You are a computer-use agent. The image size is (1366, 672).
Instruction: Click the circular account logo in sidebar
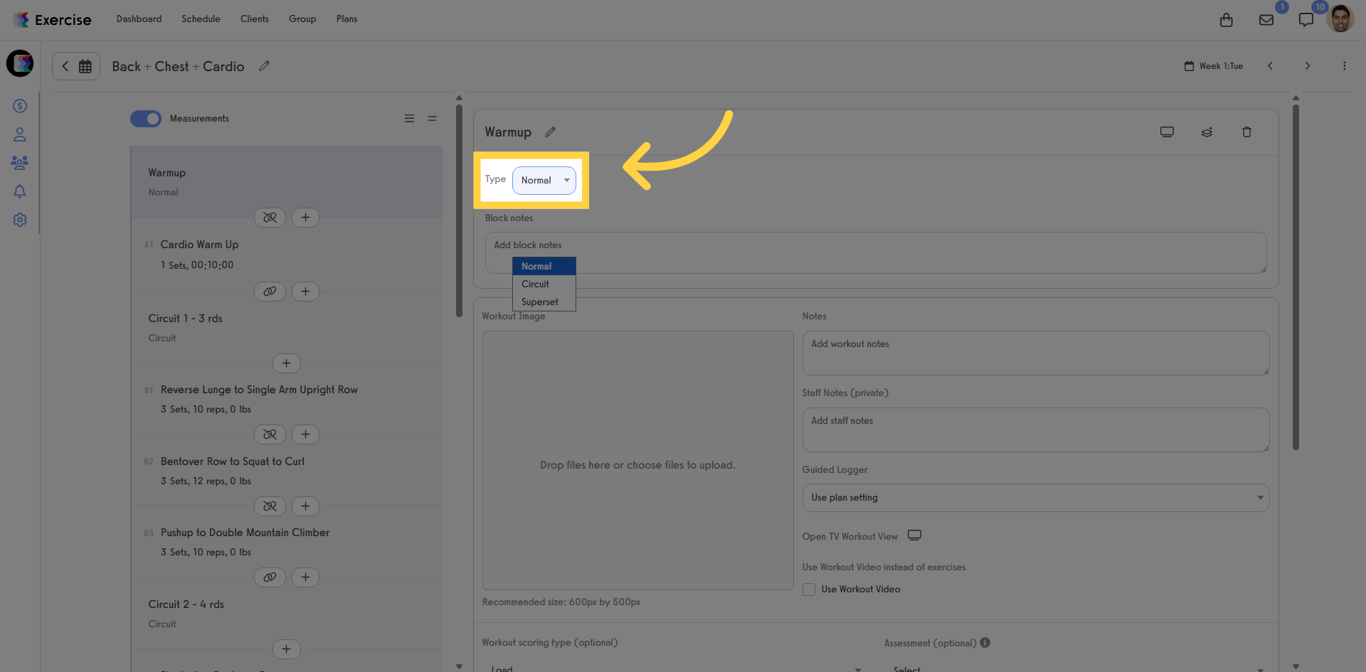pyautogui.click(x=20, y=63)
